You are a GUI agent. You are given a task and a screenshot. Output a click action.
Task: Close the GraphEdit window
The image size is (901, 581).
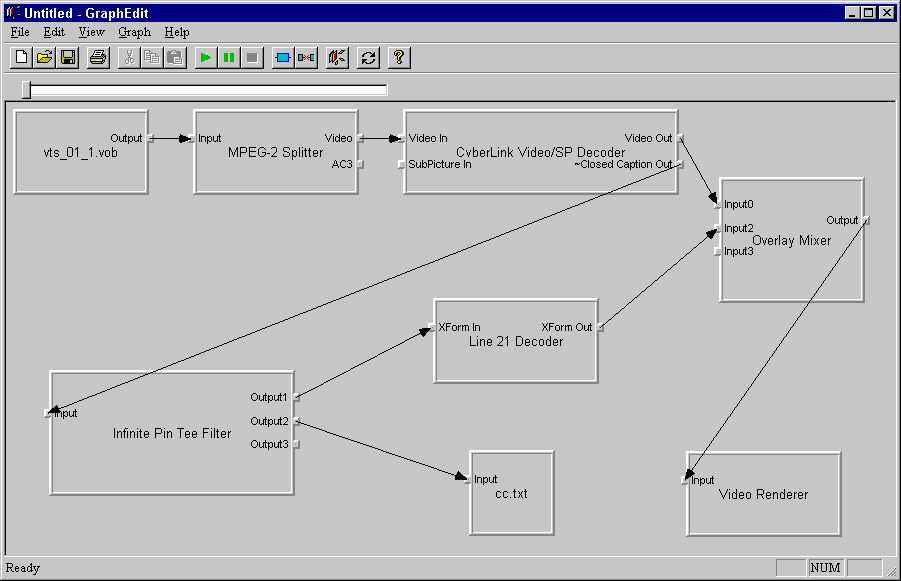click(x=887, y=13)
